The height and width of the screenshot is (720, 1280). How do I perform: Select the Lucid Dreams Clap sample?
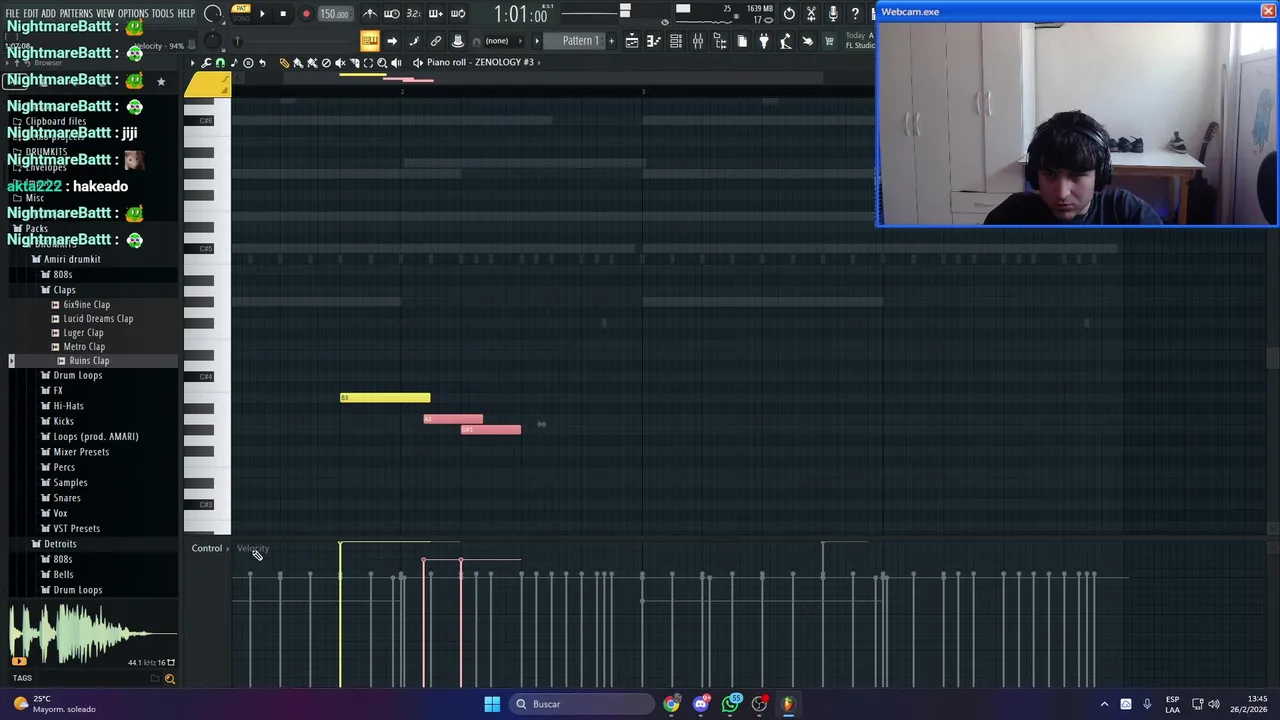tap(98, 319)
